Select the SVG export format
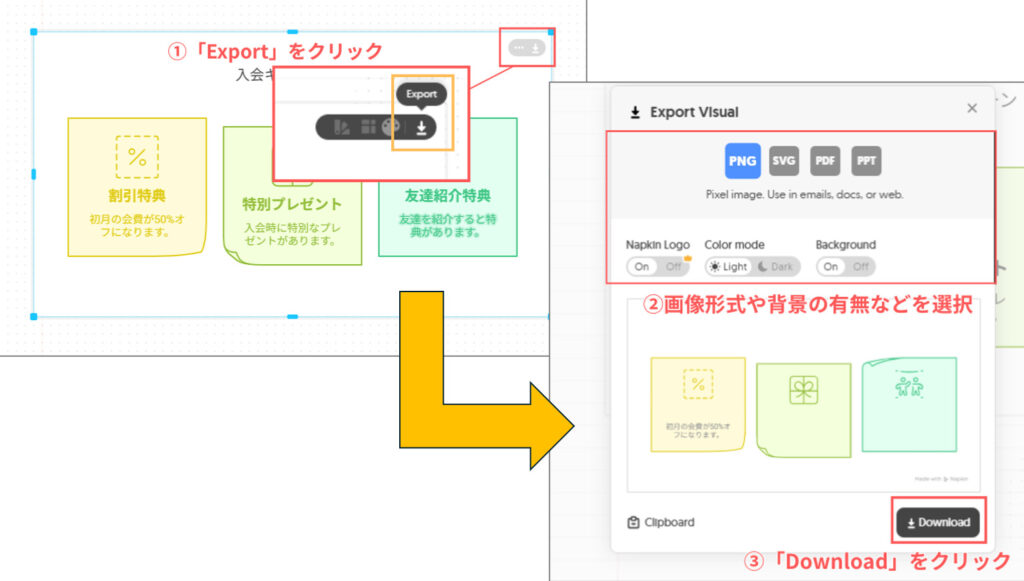This screenshot has height=581, width=1024. [784, 161]
